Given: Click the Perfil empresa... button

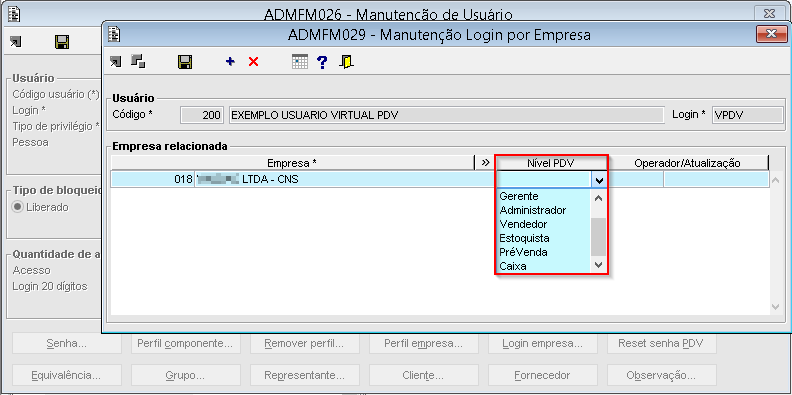Looking at the screenshot, I should (x=424, y=344).
